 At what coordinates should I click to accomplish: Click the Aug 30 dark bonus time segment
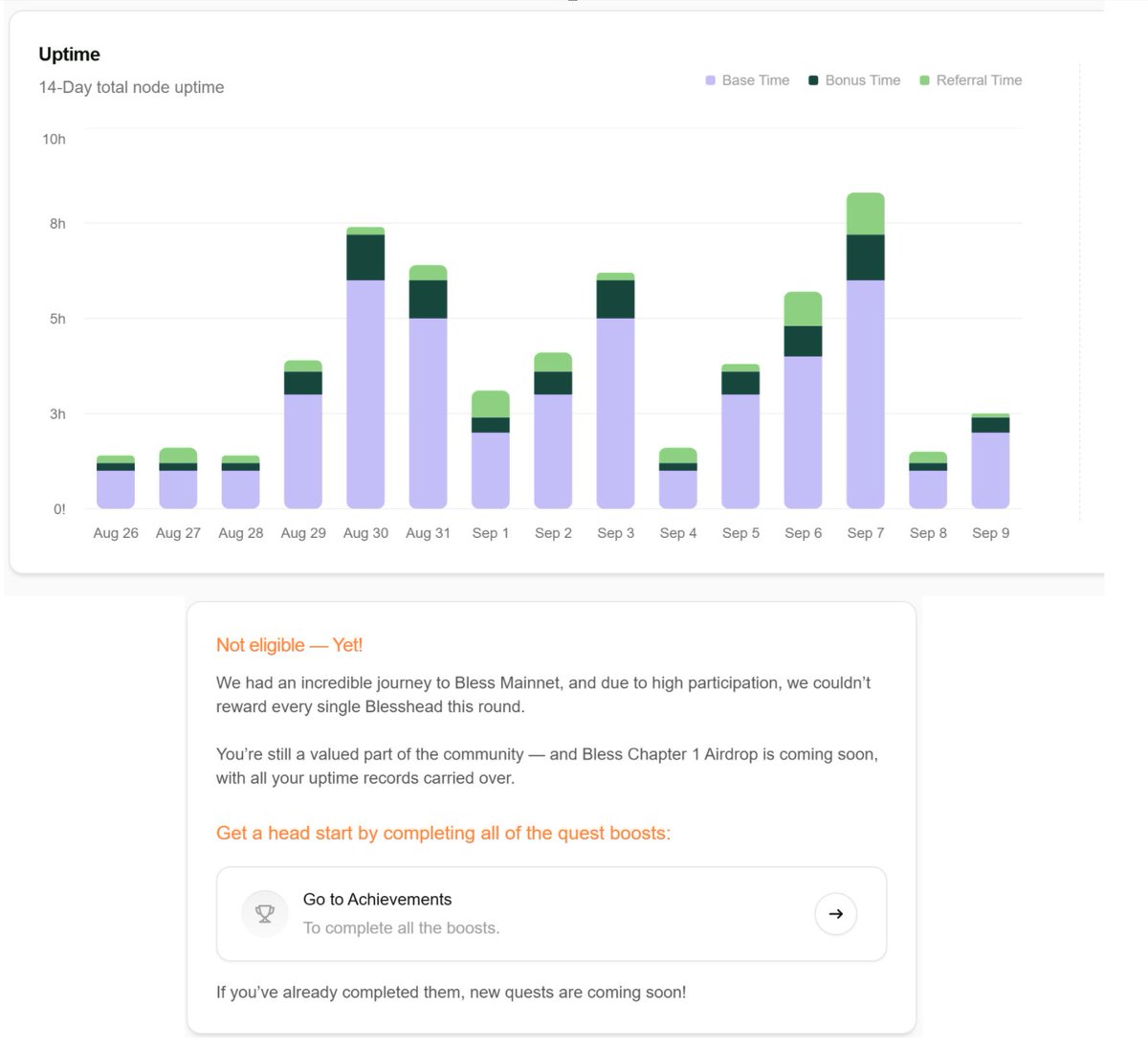tap(365, 257)
